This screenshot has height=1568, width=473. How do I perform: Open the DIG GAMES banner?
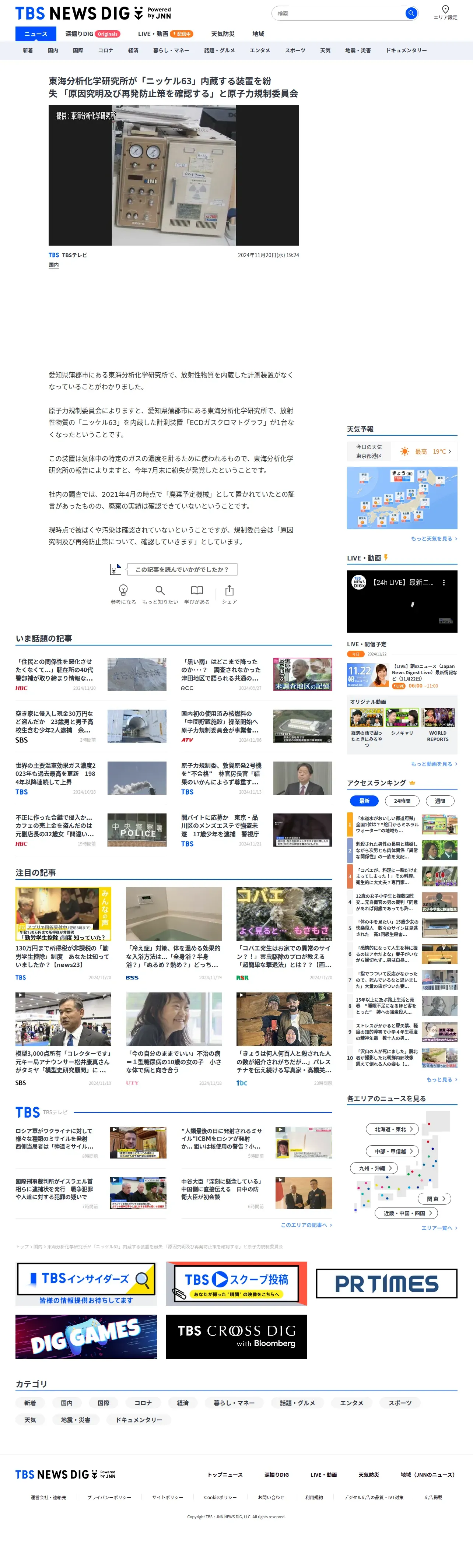pos(86,1336)
